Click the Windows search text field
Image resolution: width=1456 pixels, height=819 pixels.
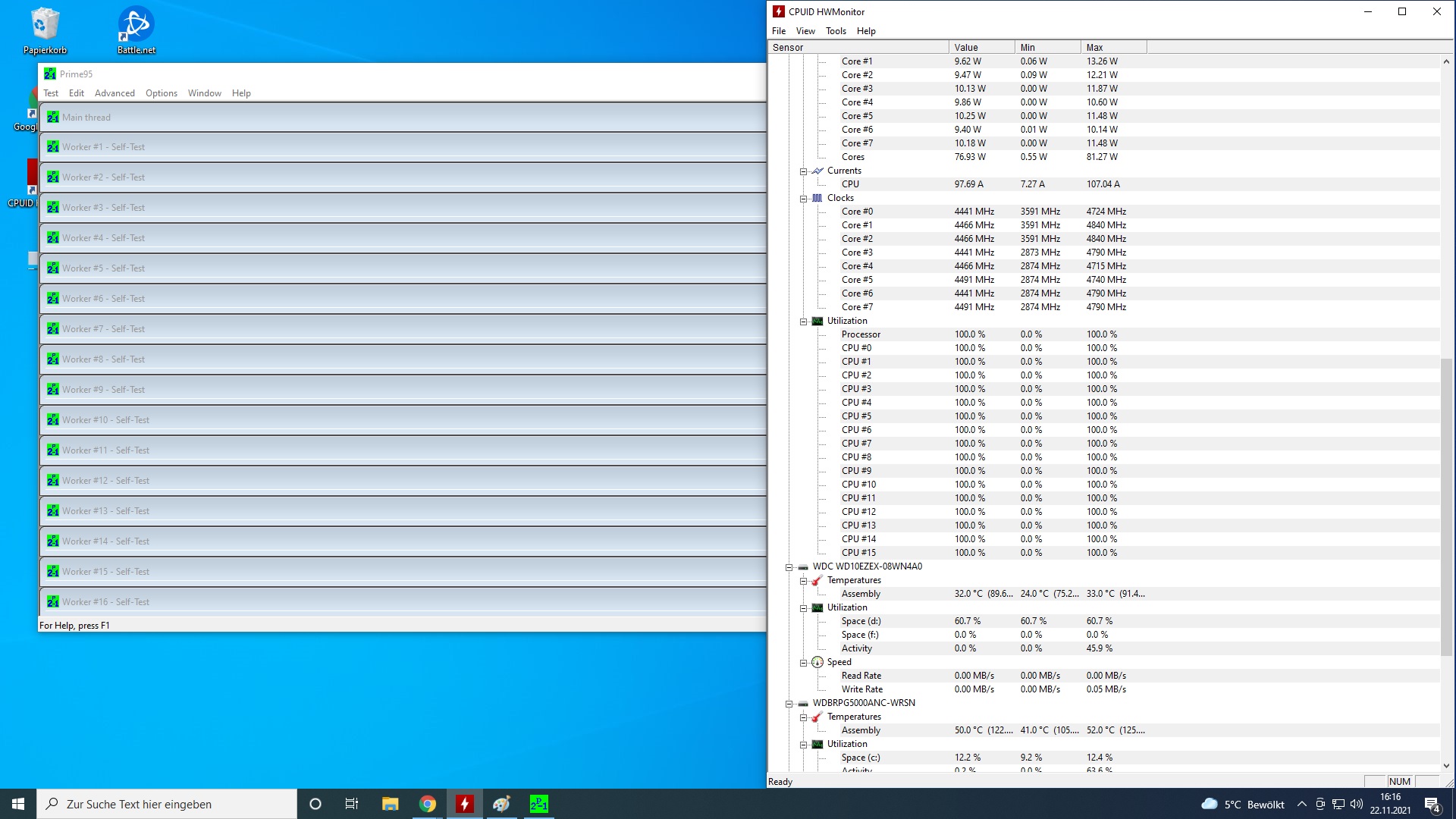(167, 804)
